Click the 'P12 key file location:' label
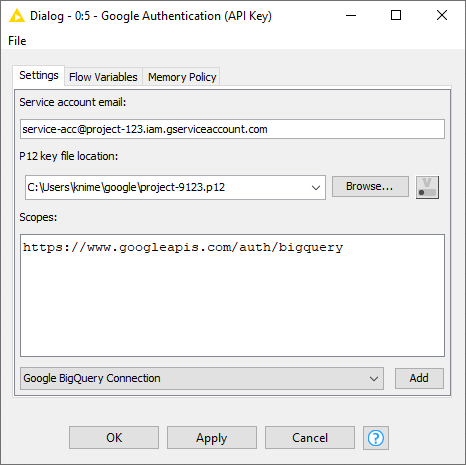 pos(69,156)
